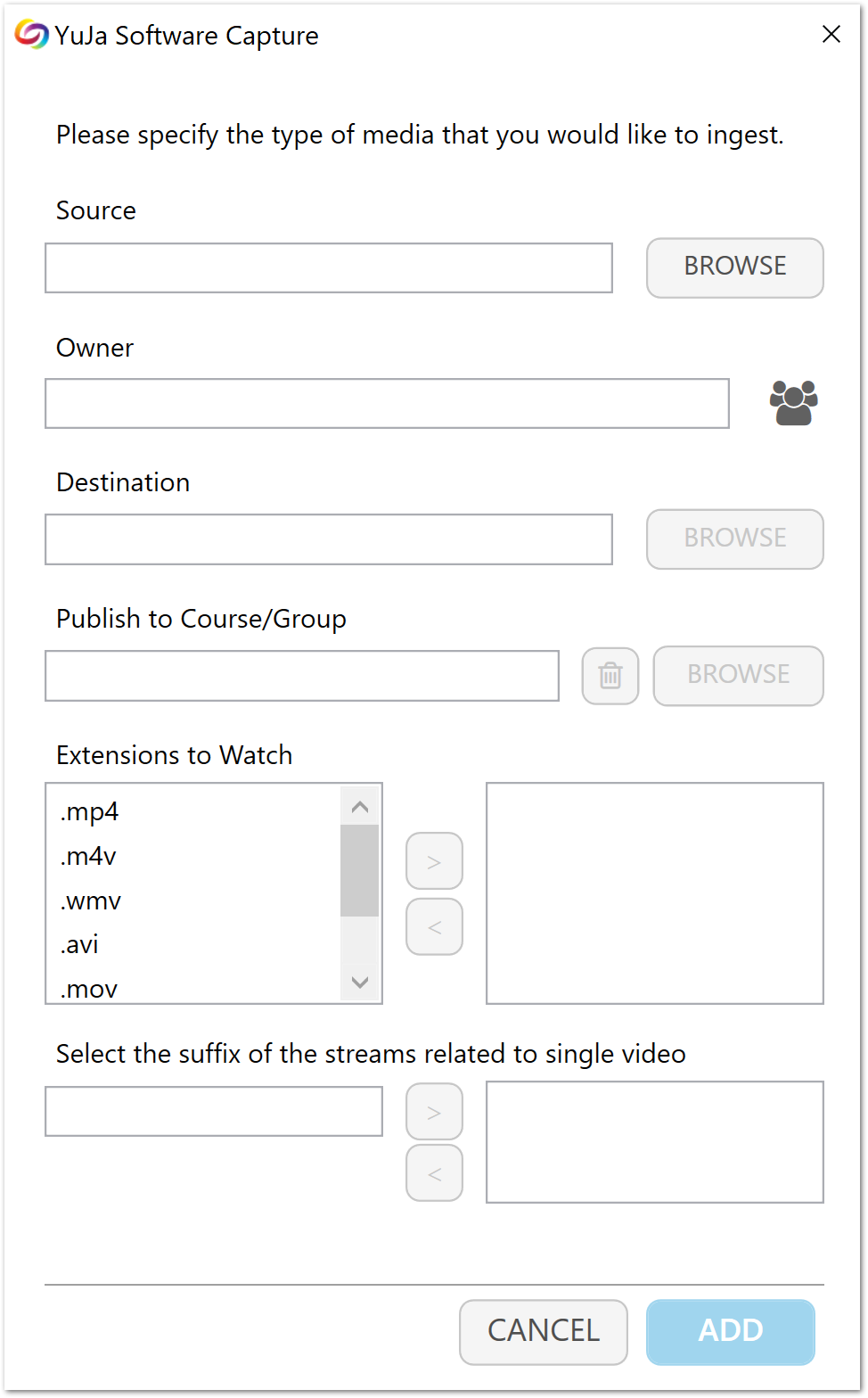The height and width of the screenshot is (1398, 868).
Task: Remove extension with left arrow button
Action: click(434, 927)
